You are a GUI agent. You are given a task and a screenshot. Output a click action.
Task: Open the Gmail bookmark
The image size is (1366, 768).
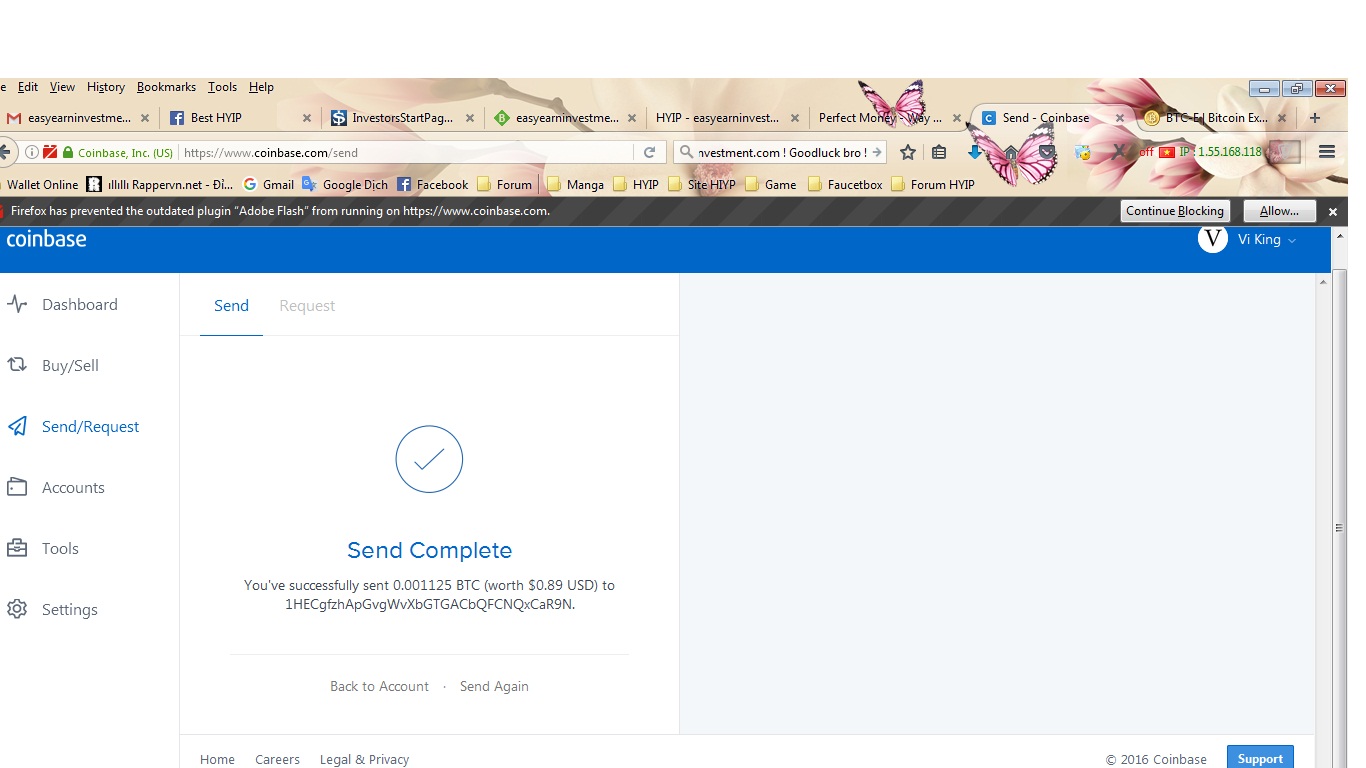point(269,184)
